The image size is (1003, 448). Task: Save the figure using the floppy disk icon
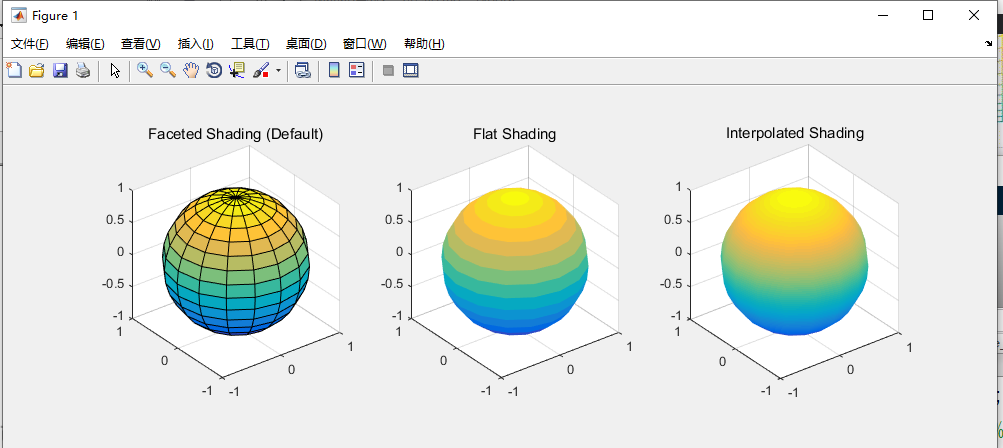tap(60, 70)
